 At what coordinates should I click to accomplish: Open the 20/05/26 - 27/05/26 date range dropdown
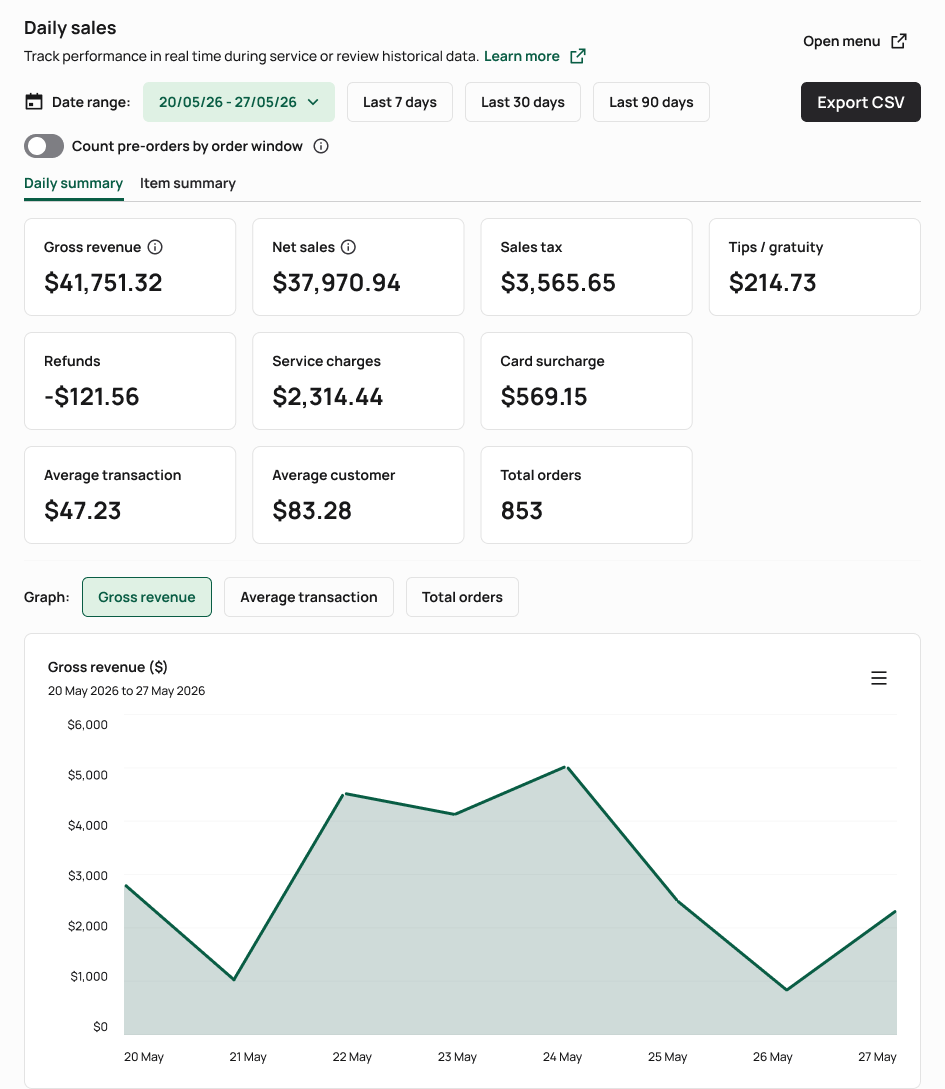239,102
